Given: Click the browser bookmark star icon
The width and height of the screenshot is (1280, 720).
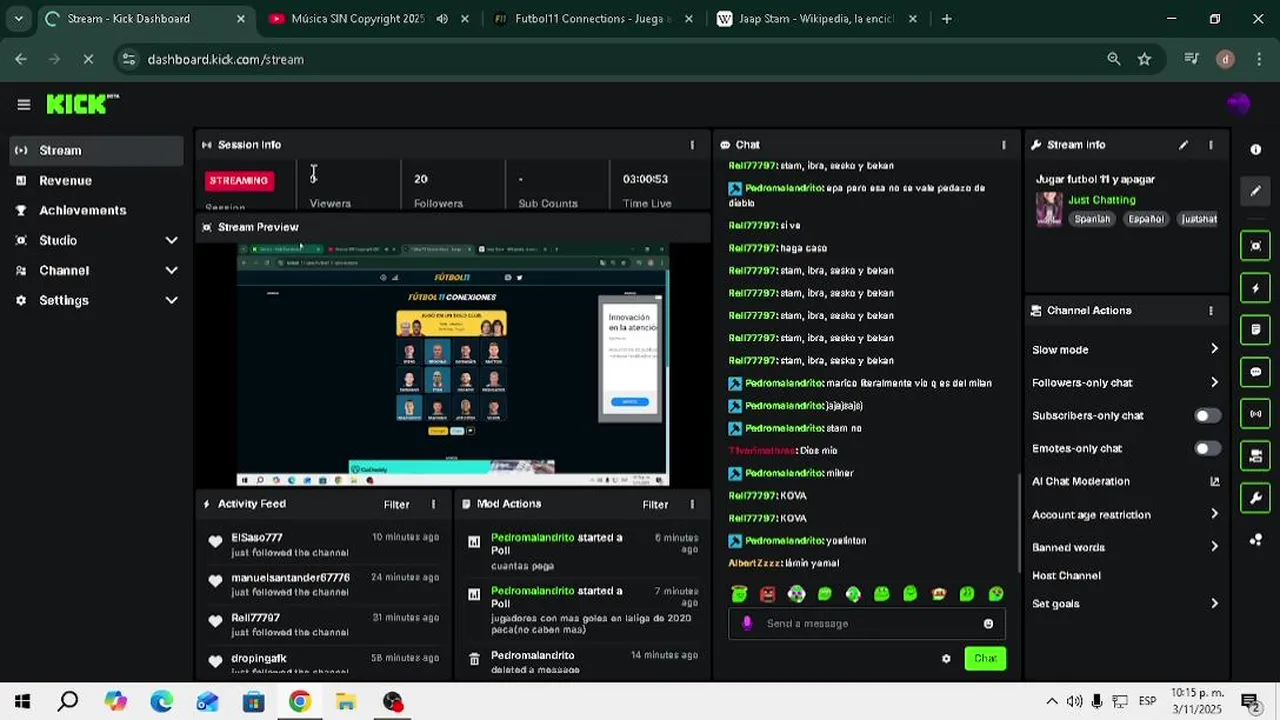Looking at the screenshot, I should (x=1144, y=59).
